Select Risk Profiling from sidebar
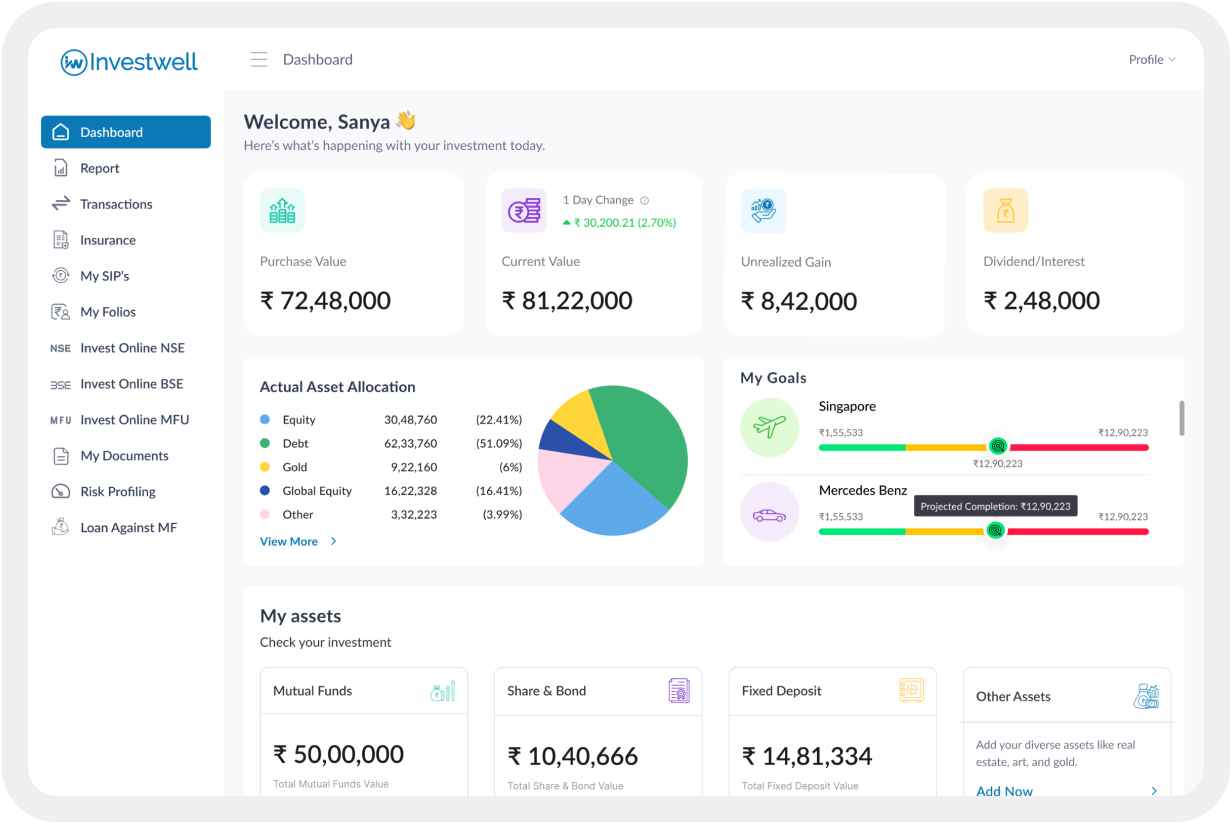This screenshot has width=1230, height=822. tap(117, 492)
